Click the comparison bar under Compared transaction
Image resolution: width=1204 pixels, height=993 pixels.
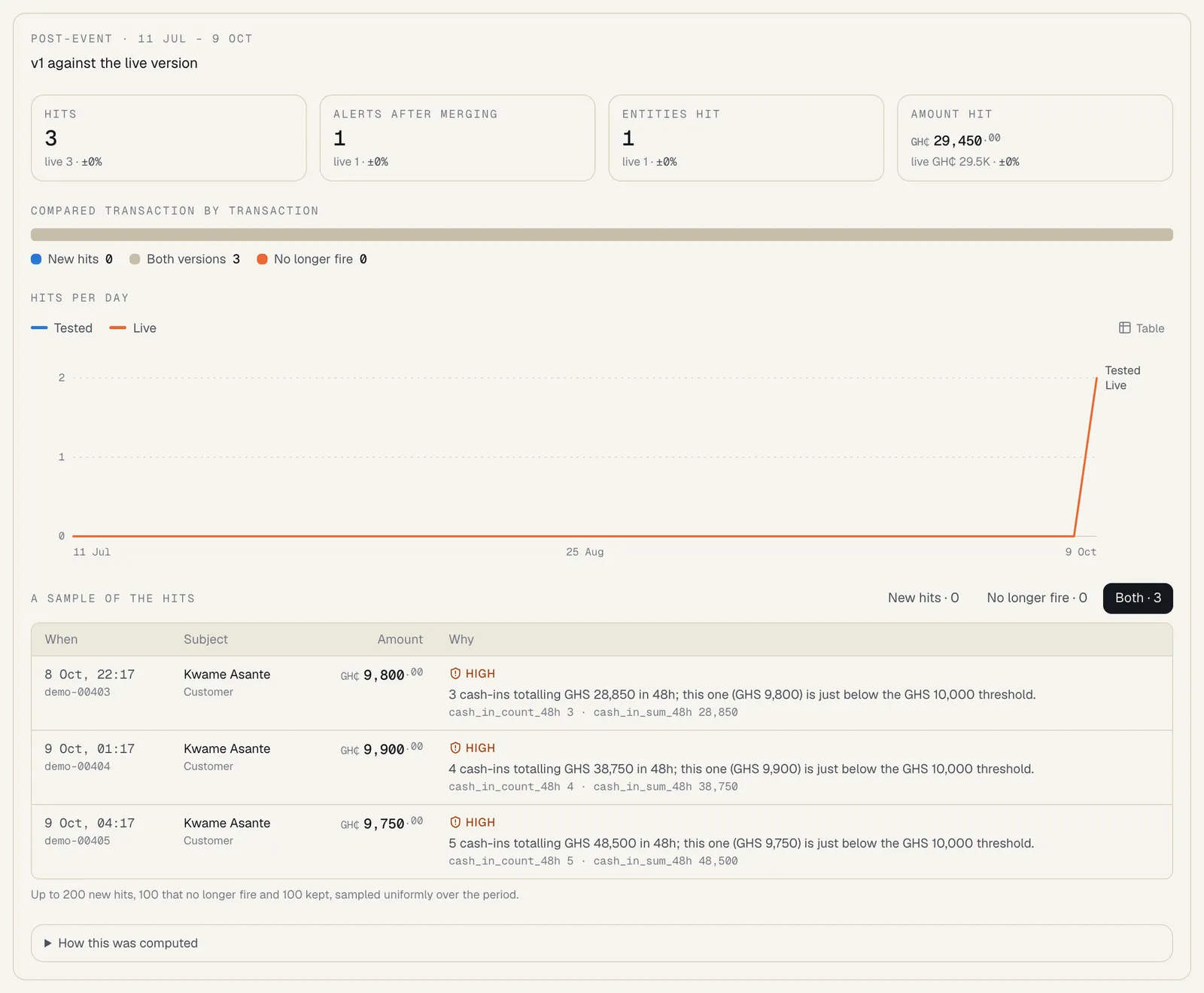601,235
